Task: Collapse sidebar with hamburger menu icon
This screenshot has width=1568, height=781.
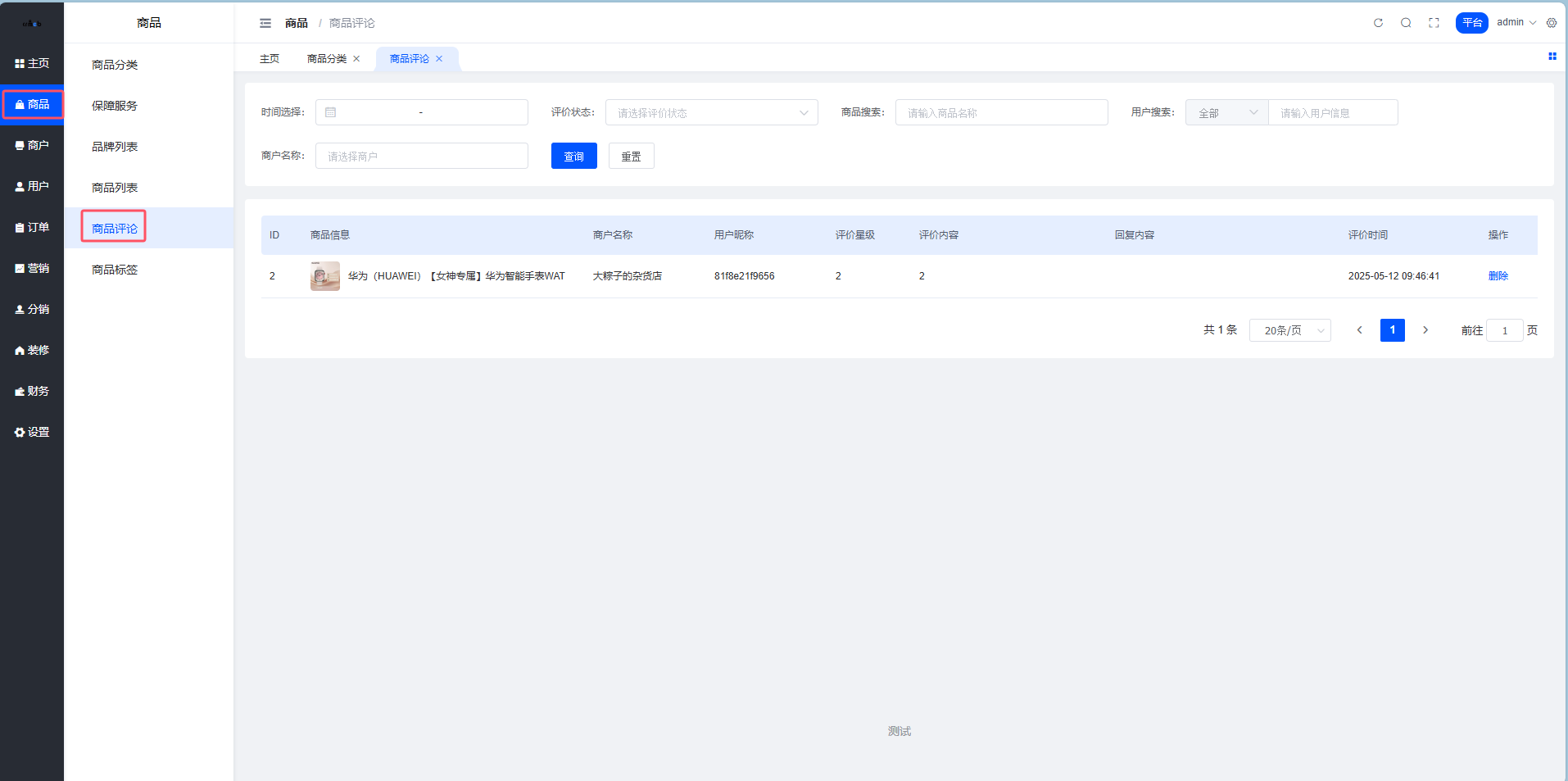Action: 265,23
